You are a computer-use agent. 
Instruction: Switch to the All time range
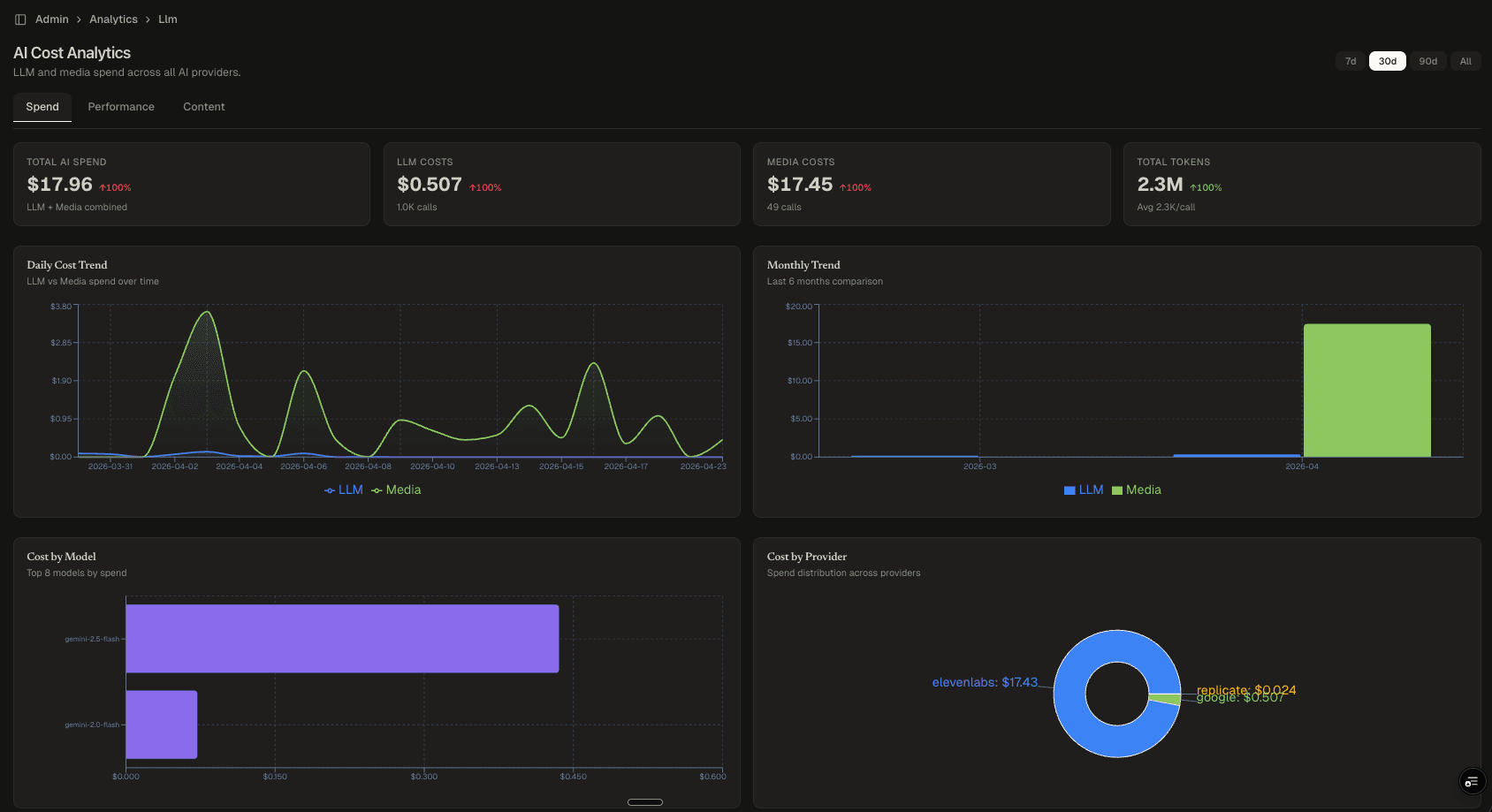tap(1465, 60)
